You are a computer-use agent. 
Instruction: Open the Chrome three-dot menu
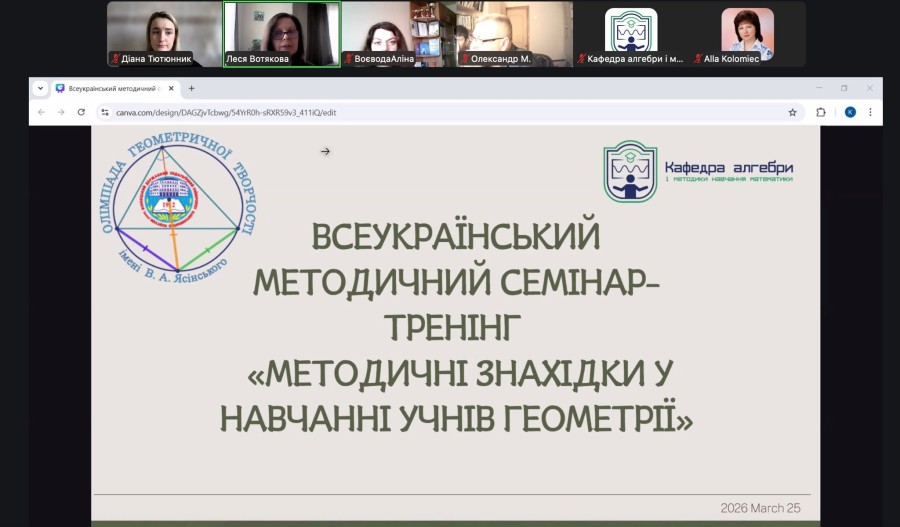pyautogui.click(x=870, y=113)
